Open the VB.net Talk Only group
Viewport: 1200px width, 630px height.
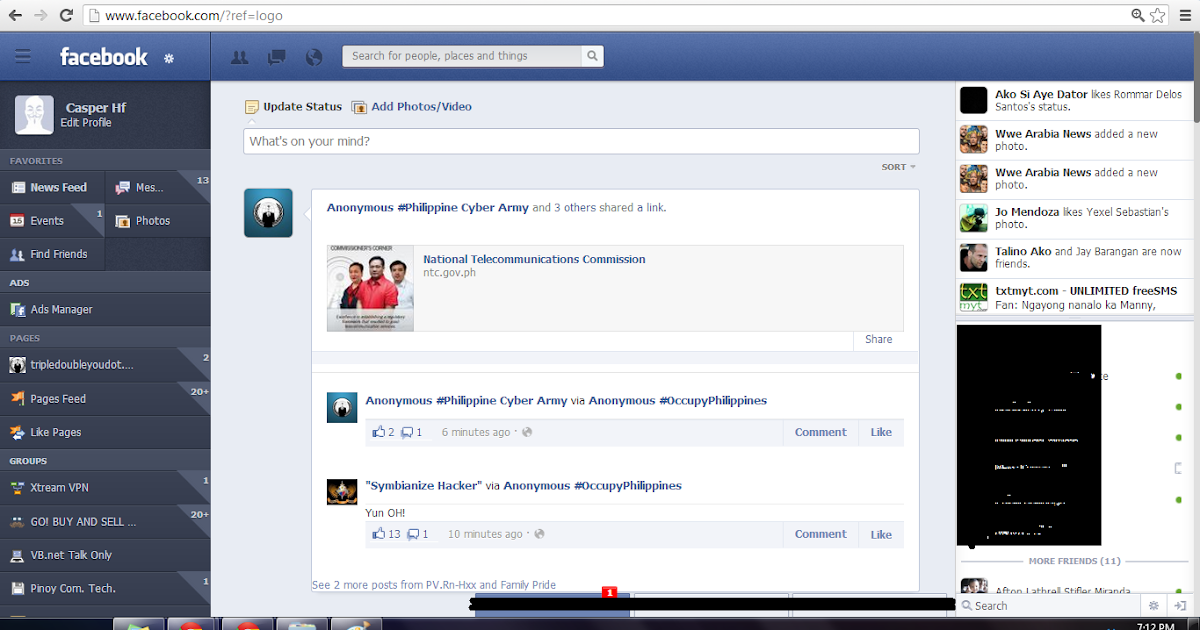(105, 555)
